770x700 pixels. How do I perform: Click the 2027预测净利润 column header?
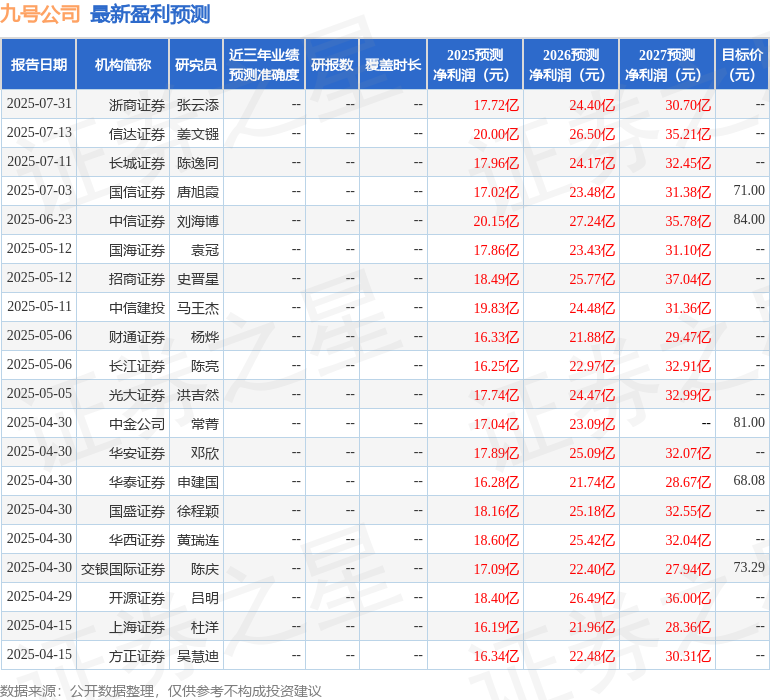pyautogui.click(x=667, y=65)
